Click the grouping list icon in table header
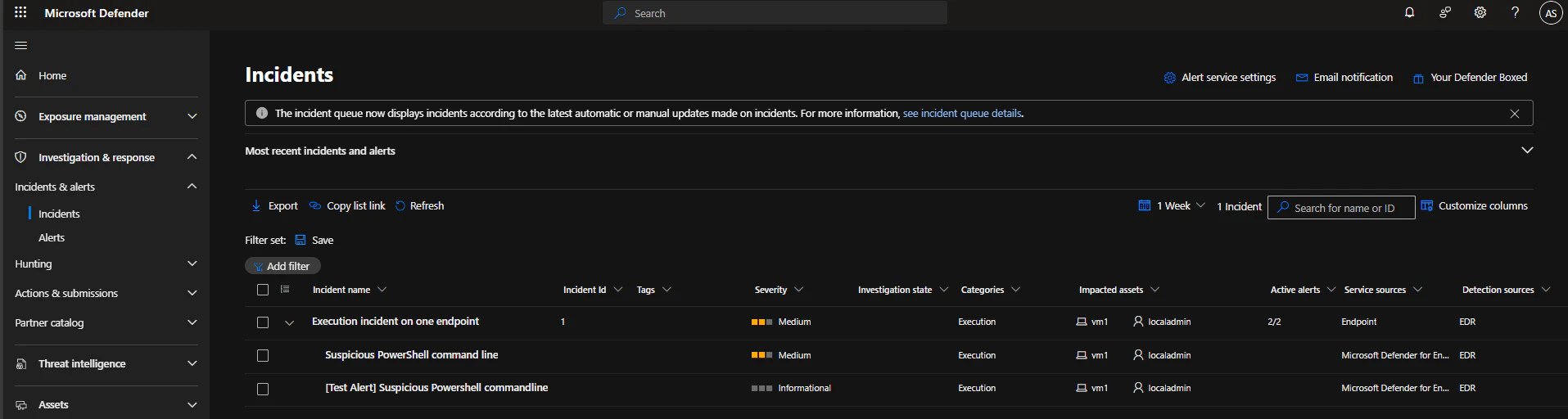Image resolution: width=1568 pixels, height=419 pixels. coord(285,289)
